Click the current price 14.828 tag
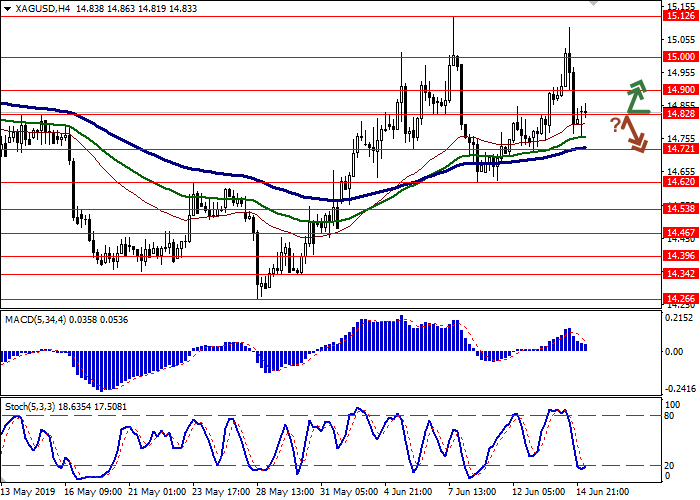700x500 pixels. [x=680, y=114]
